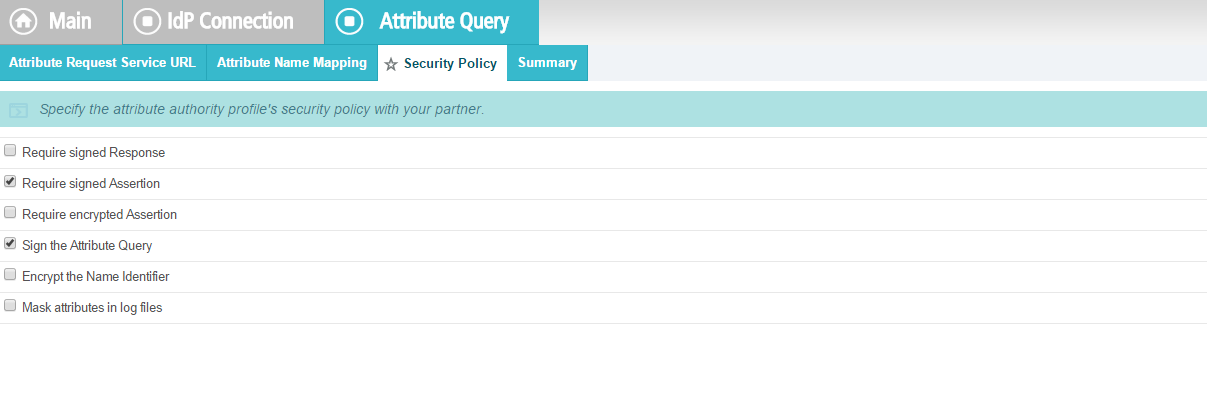Uncheck Sign the Attribute Query
The height and width of the screenshot is (405, 1215).
[10, 243]
